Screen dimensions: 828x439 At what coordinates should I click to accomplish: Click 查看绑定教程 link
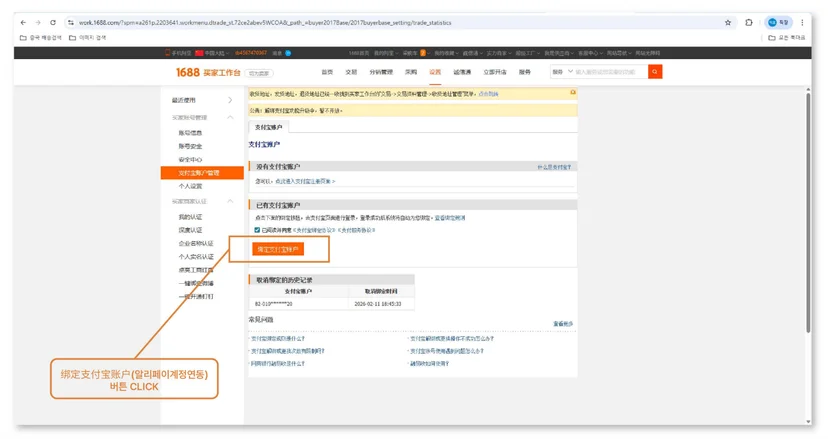pos(450,218)
